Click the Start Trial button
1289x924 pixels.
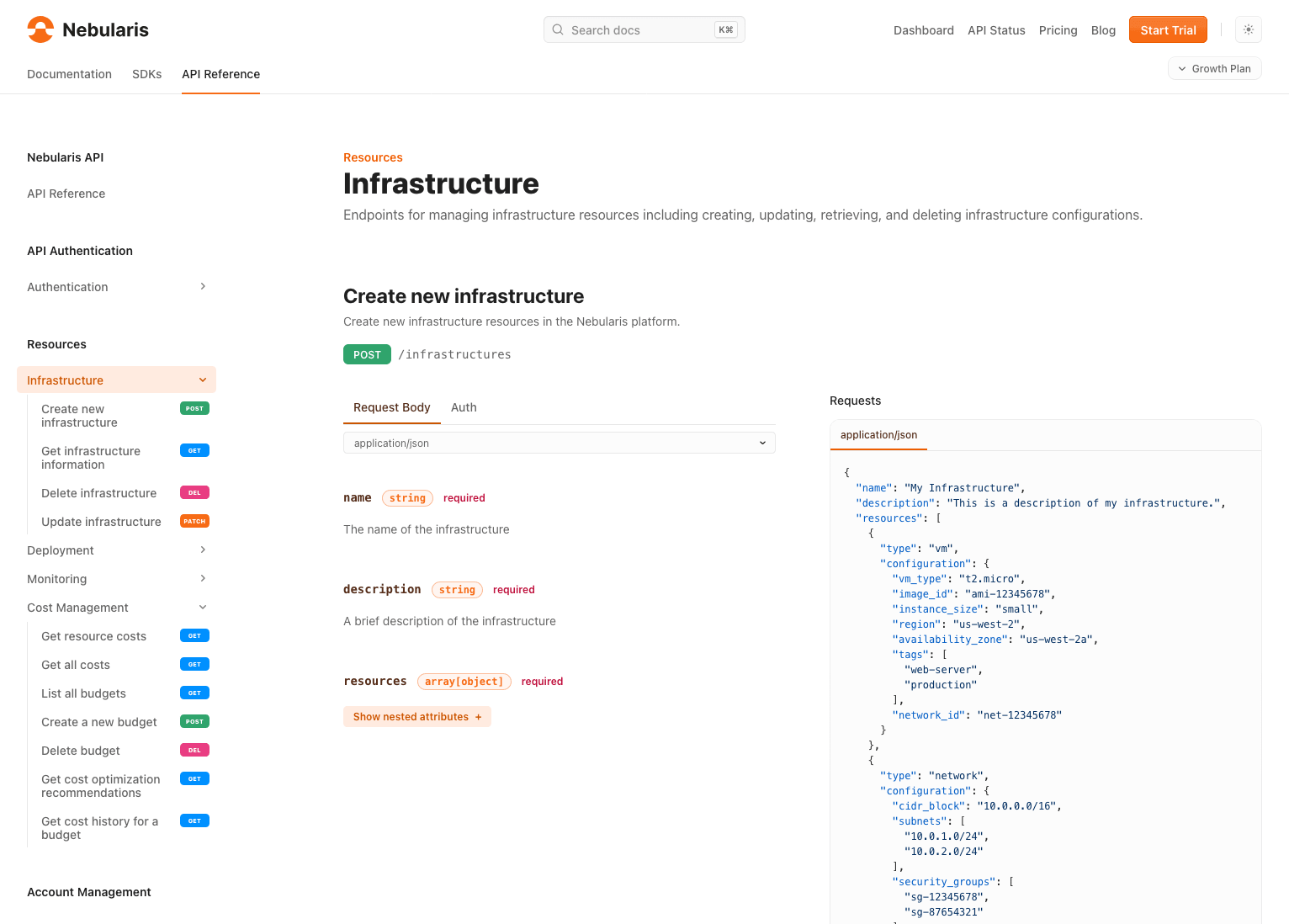click(x=1168, y=29)
